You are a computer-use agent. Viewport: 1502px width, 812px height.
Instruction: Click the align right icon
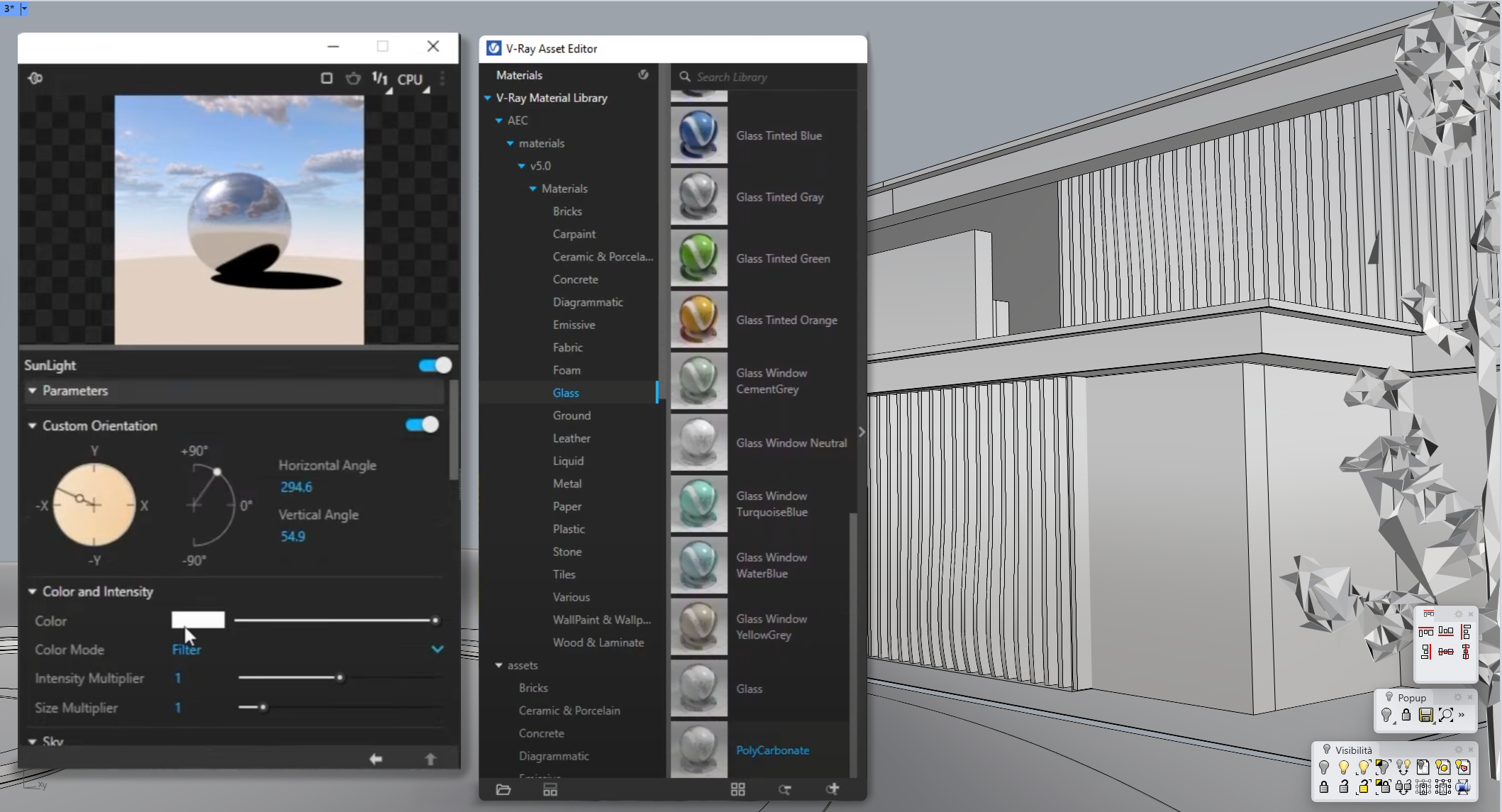click(1425, 651)
